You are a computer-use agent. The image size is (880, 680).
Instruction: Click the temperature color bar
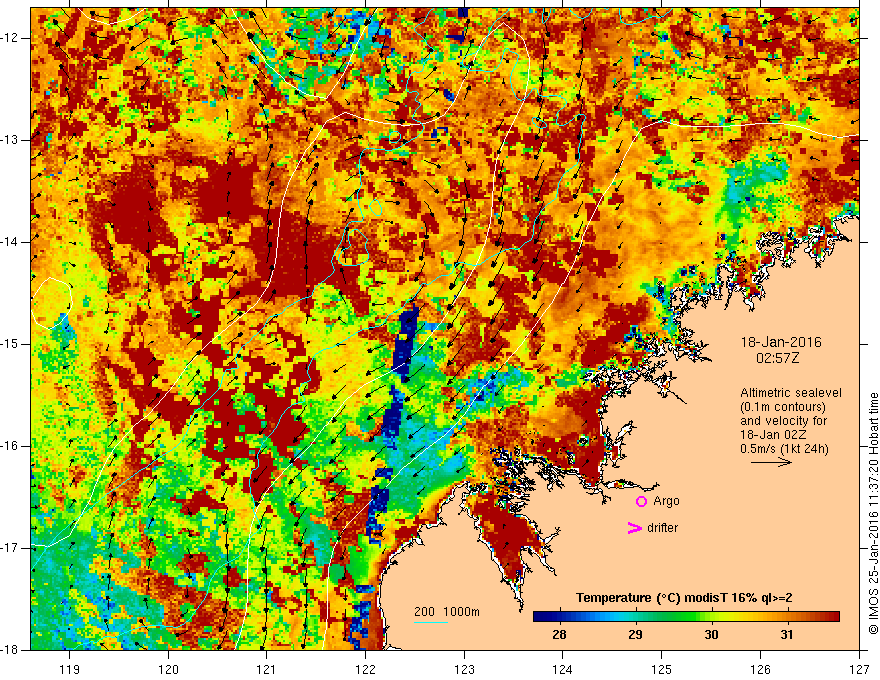[x=686, y=617]
